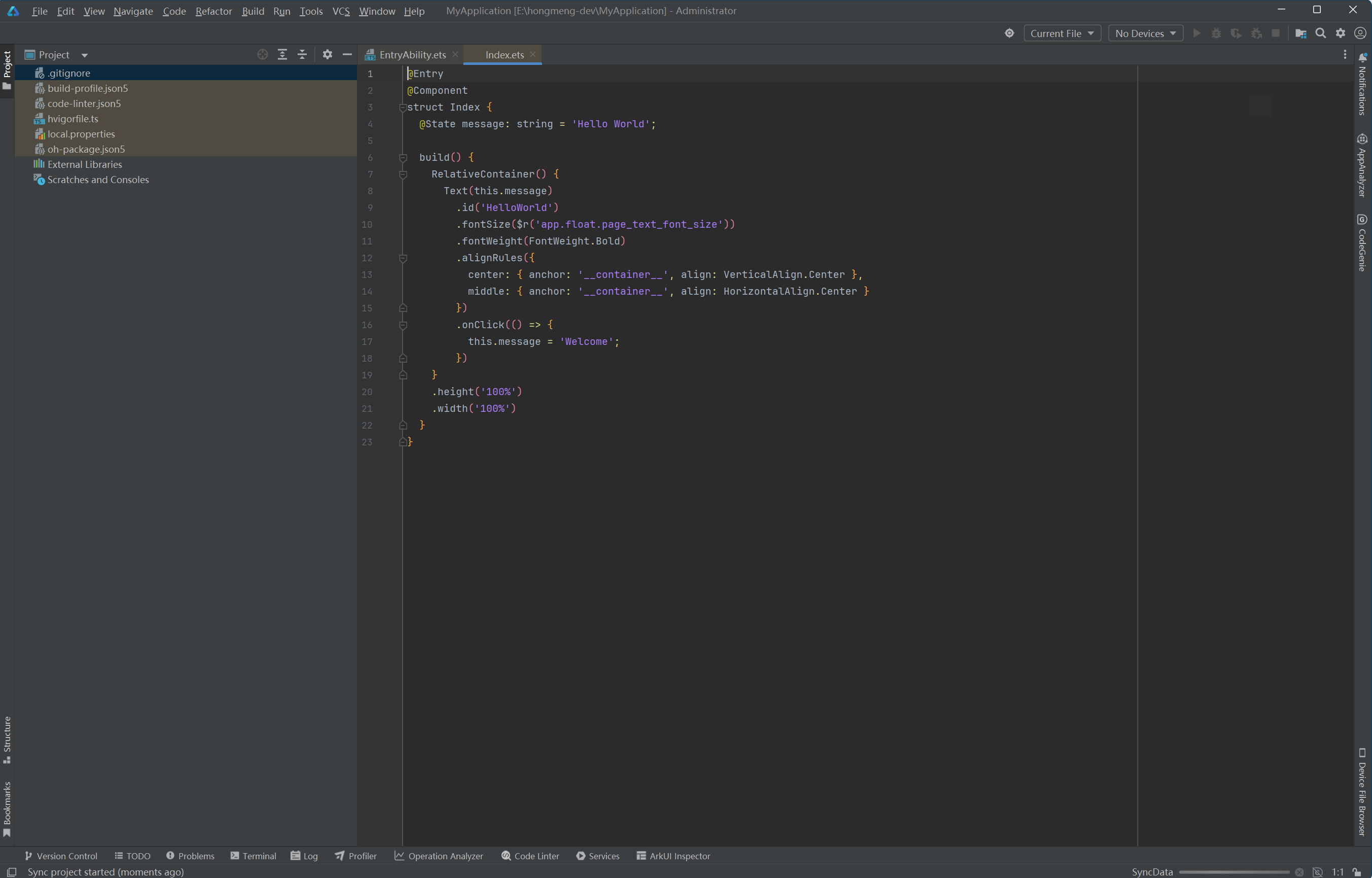This screenshot has width=1372, height=878.
Task: Click the locate target icon beside Current File
Action: tap(1009, 33)
